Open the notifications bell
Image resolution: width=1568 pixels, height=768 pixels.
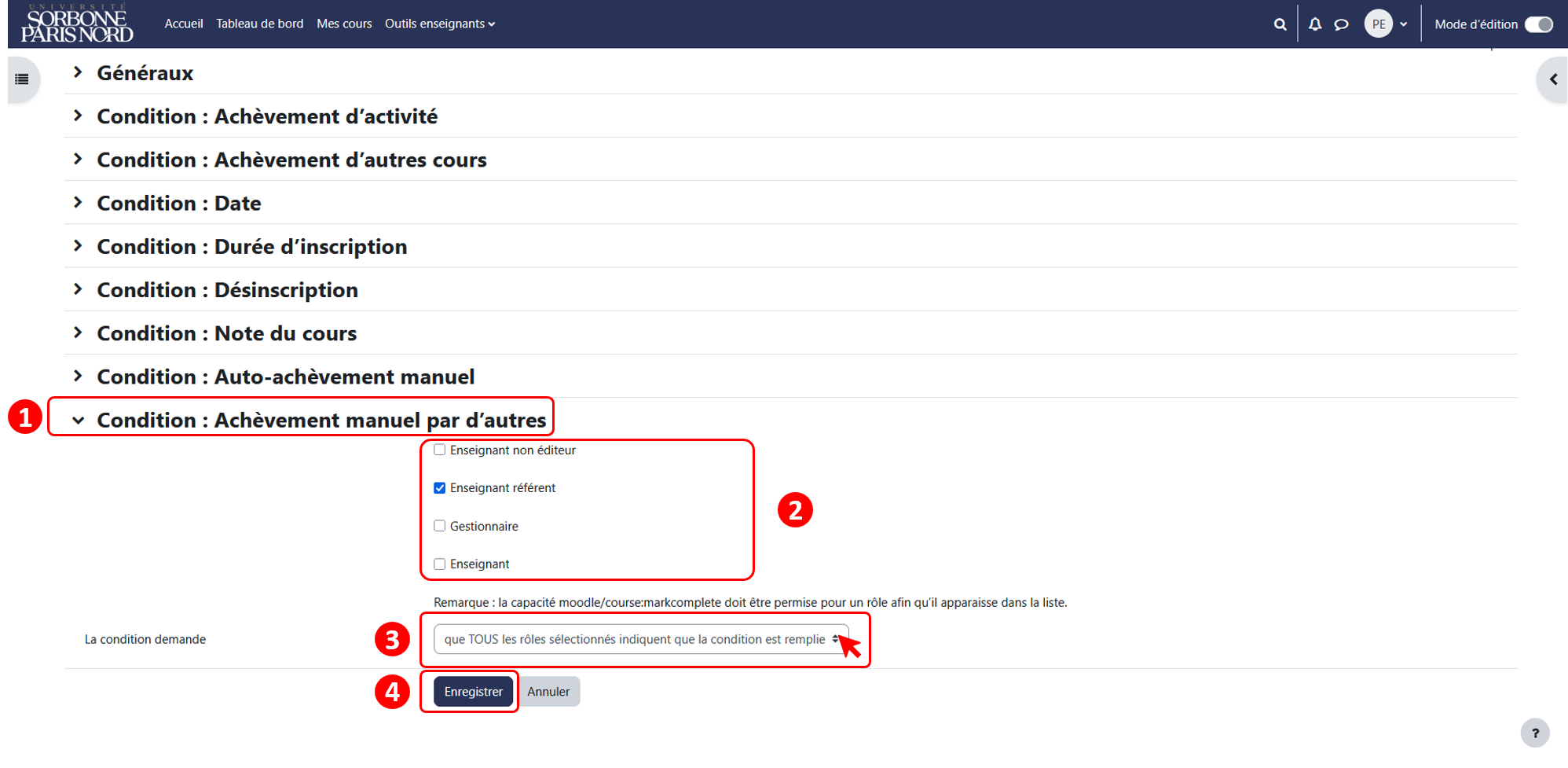pos(1315,24)
